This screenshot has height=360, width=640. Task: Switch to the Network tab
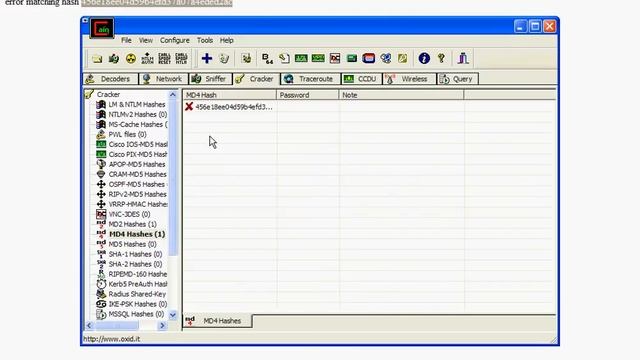click(163, 79)
